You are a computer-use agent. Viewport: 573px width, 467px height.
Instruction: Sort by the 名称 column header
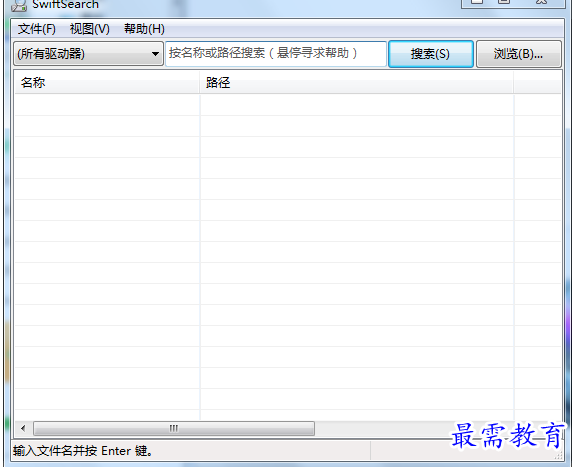point(107,83)
